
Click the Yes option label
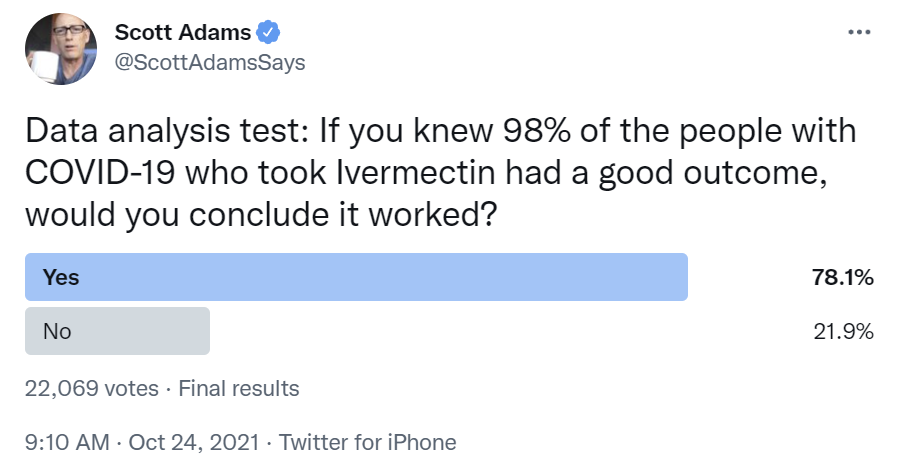click(61, 278)
